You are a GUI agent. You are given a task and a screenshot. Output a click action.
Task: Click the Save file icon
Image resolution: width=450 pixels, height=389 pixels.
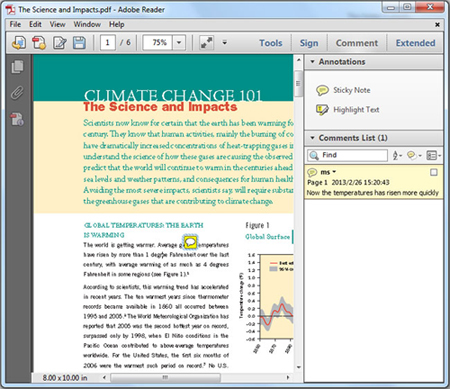tap(79, 43)
